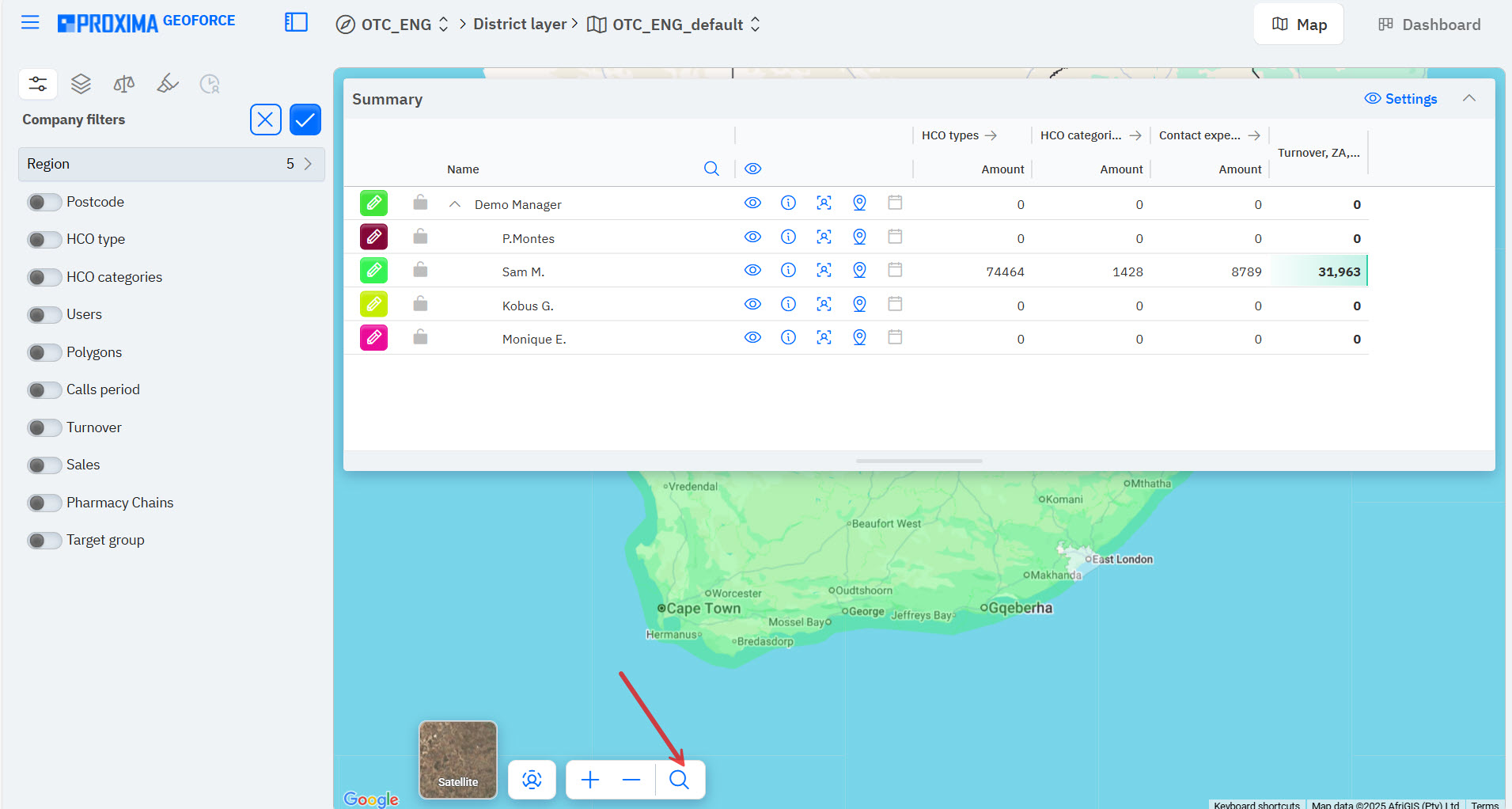Click the info icon for Sam M.
Screen dimensions: 1512x809
788,271
